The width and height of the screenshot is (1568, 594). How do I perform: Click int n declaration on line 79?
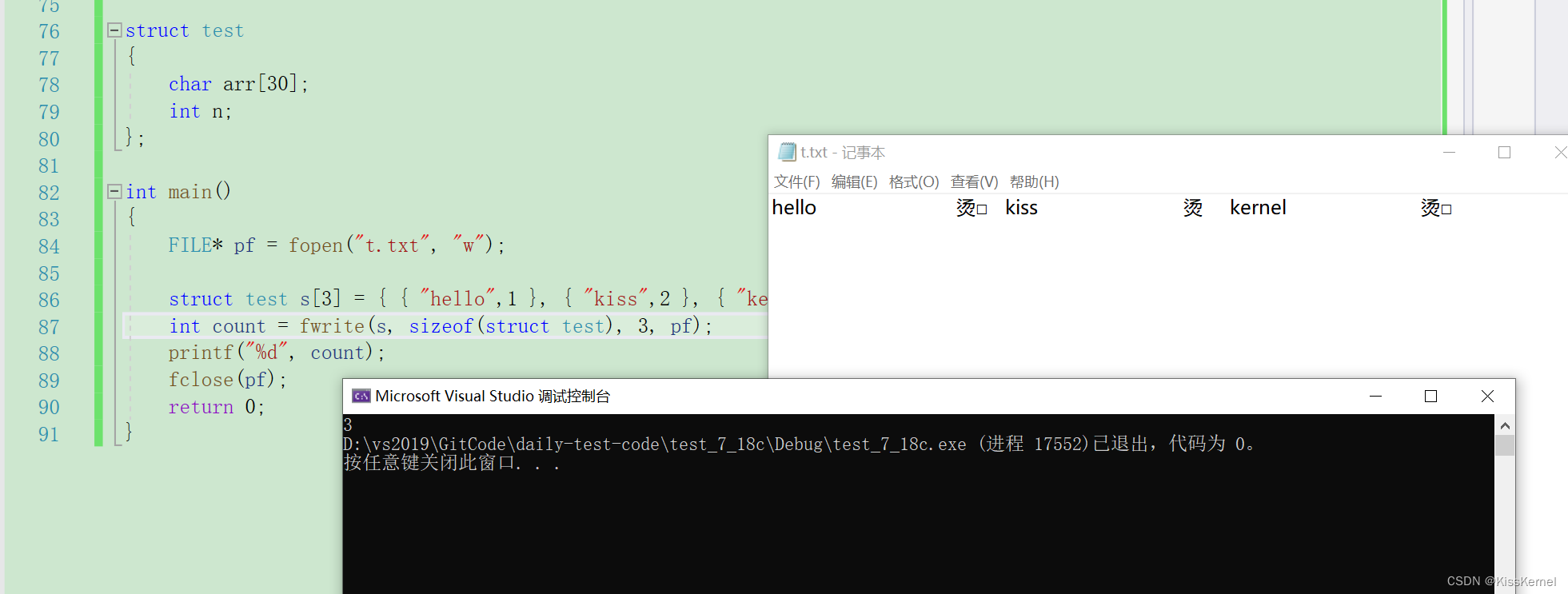[200, 111]
